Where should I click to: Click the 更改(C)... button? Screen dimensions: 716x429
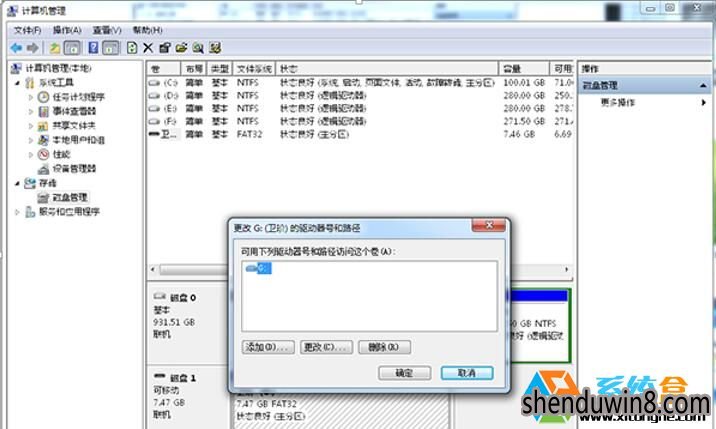point(326,347)
